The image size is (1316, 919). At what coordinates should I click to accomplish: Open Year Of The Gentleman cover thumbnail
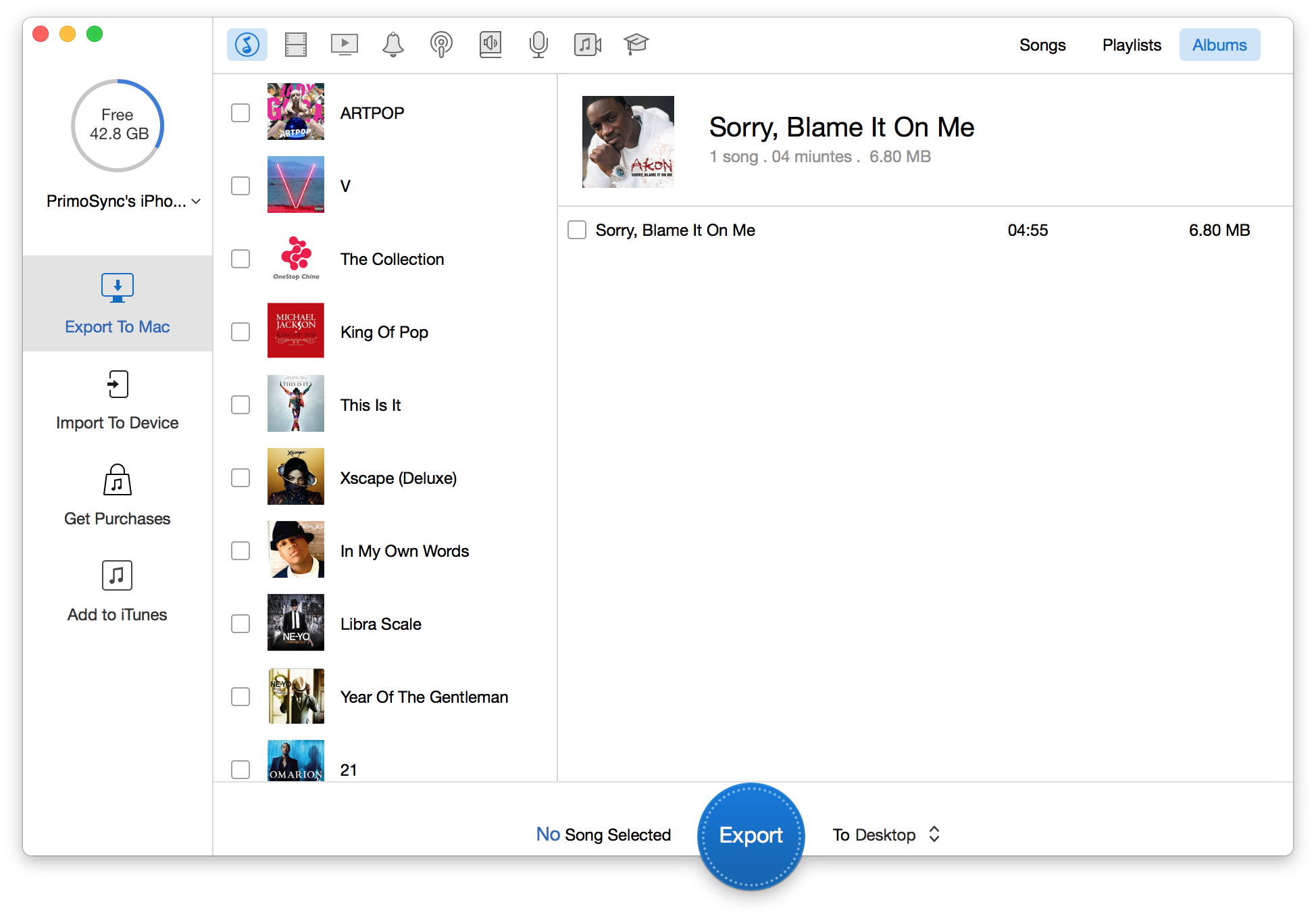tap(296, 695)
